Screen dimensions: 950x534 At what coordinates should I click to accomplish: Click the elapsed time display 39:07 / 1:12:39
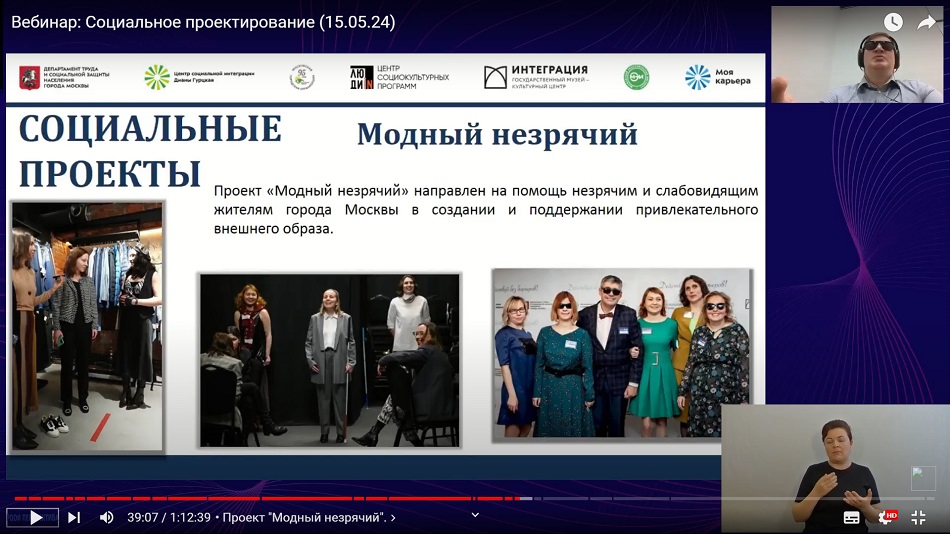pyautogui.click(x=167, y=517)
